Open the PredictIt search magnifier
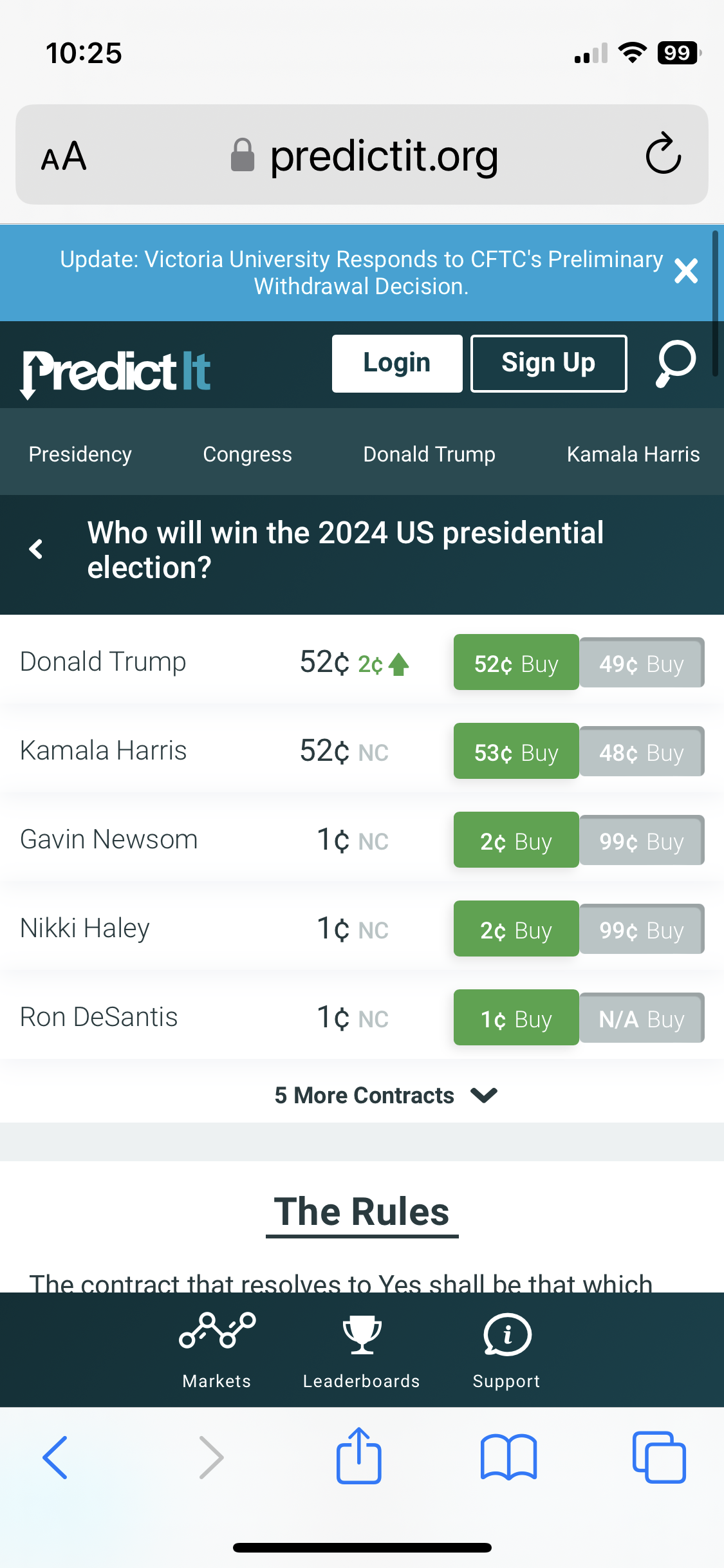This screenshot has width=724, height=1568. pos(675,364)
